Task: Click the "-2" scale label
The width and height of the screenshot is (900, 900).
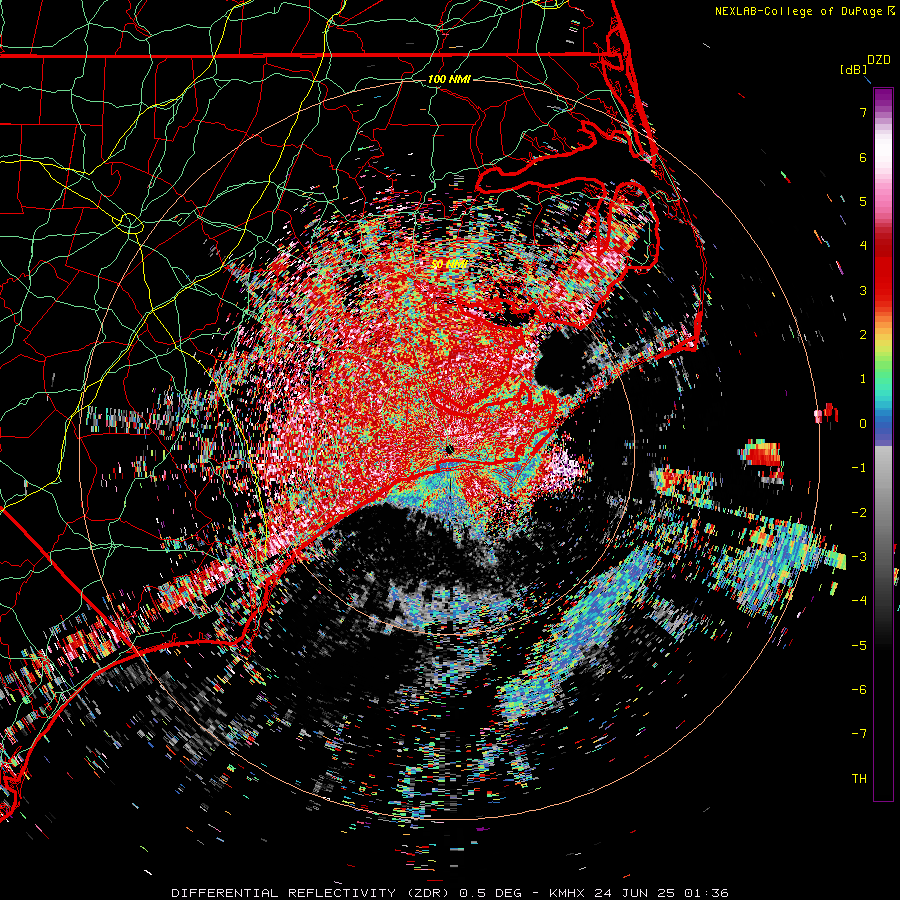Action: 859,513
